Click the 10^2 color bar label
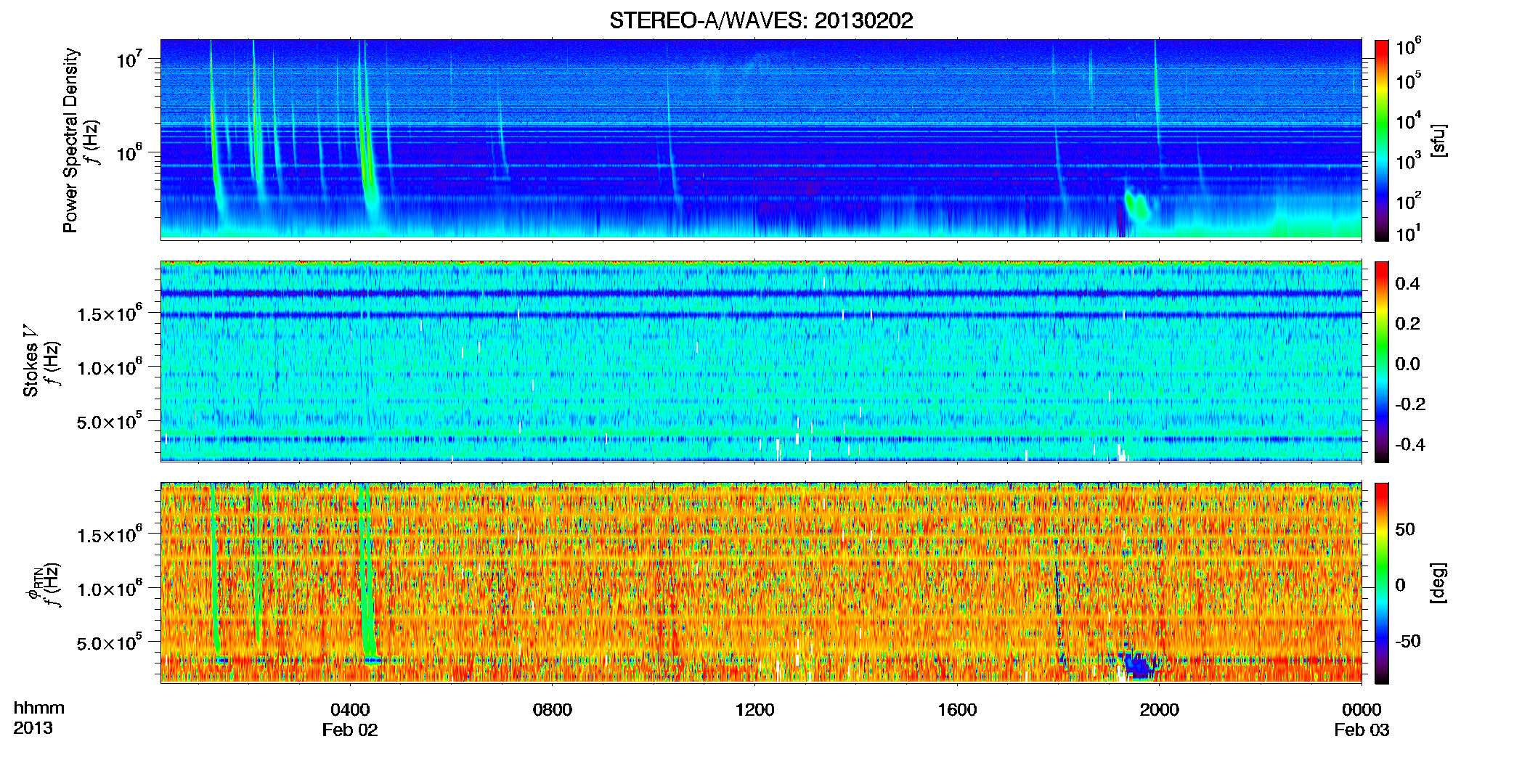The height and width of the screenshot is (784, 1522). (x=1409, y=201)
